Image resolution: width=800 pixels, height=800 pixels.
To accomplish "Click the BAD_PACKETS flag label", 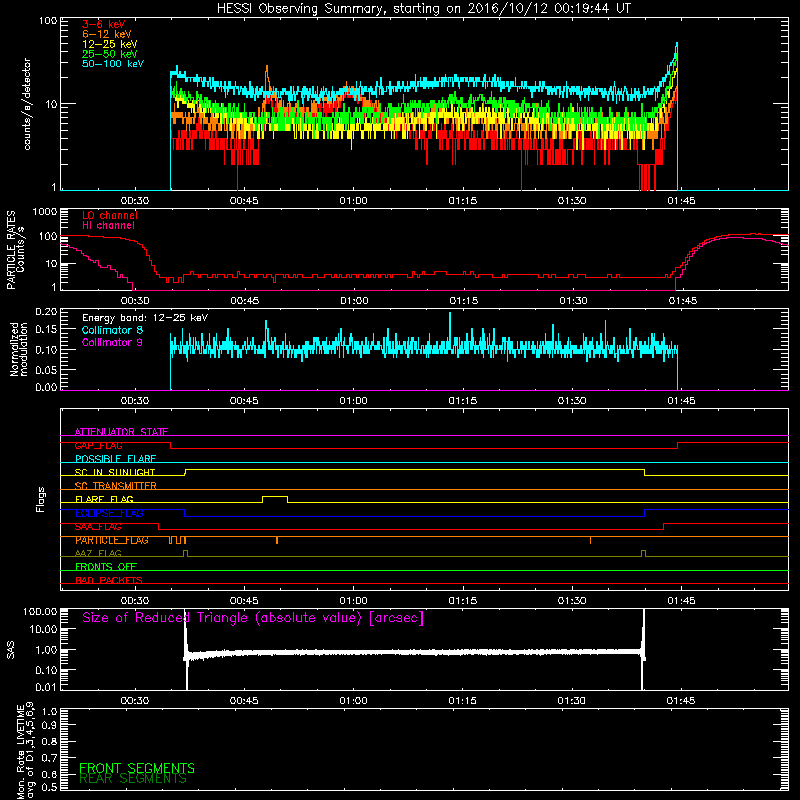I will [x=109, y=580].
